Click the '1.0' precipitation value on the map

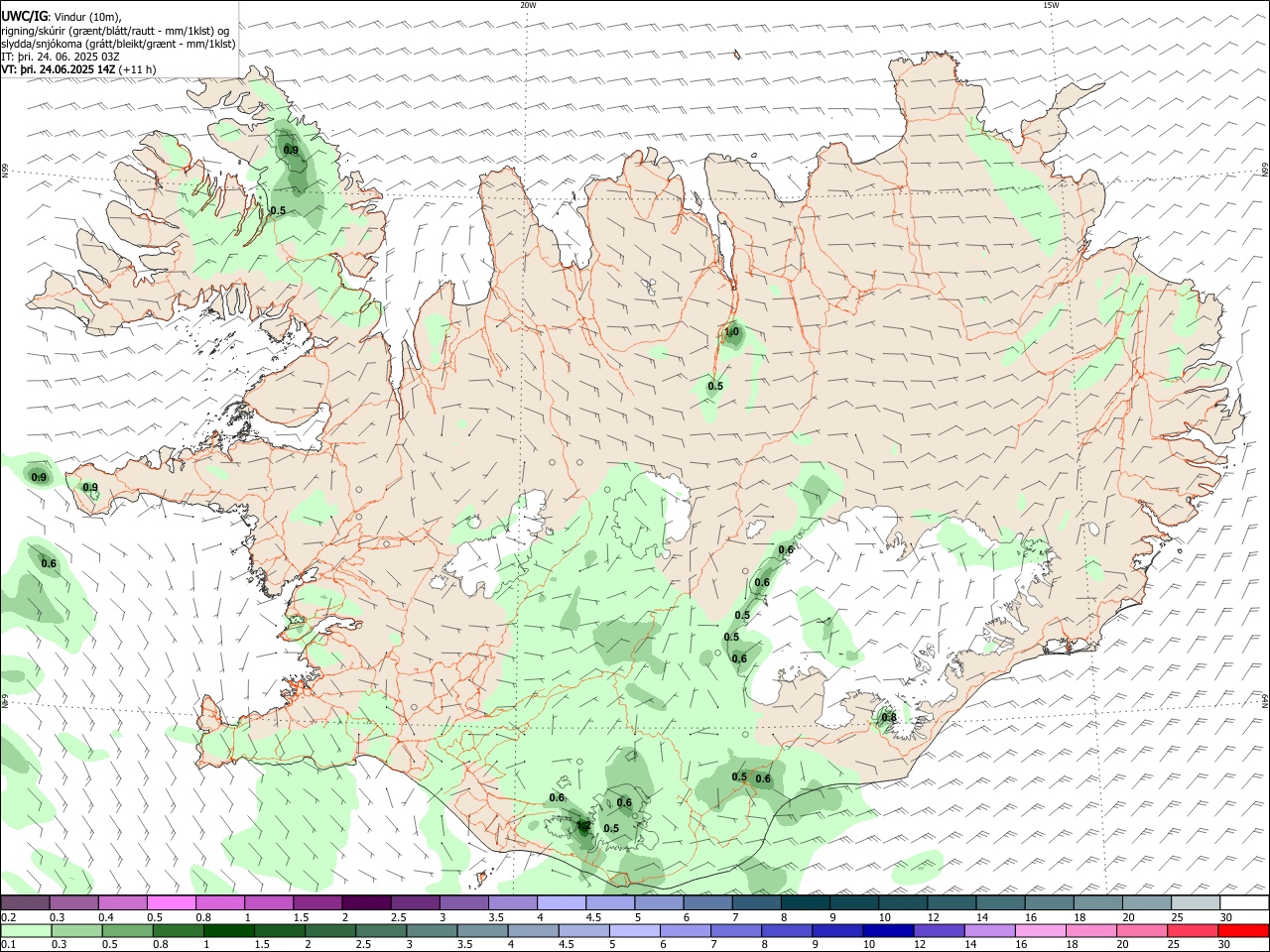point(732,332)
